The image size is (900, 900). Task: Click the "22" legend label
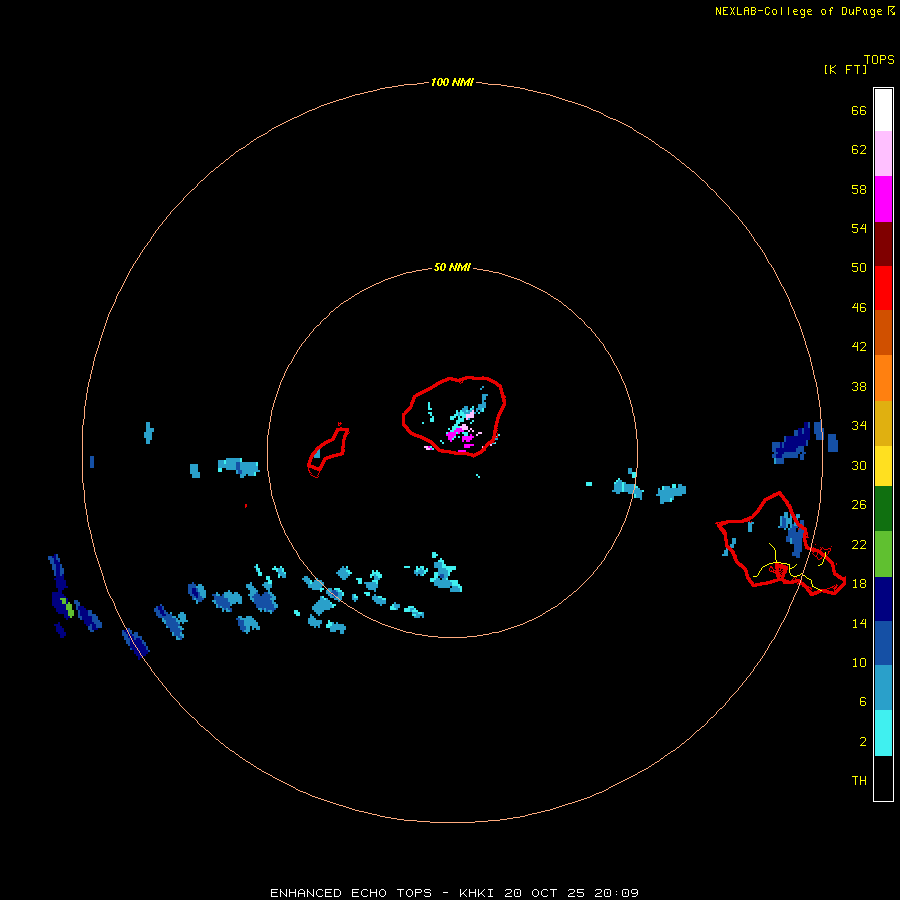(859, 544)
